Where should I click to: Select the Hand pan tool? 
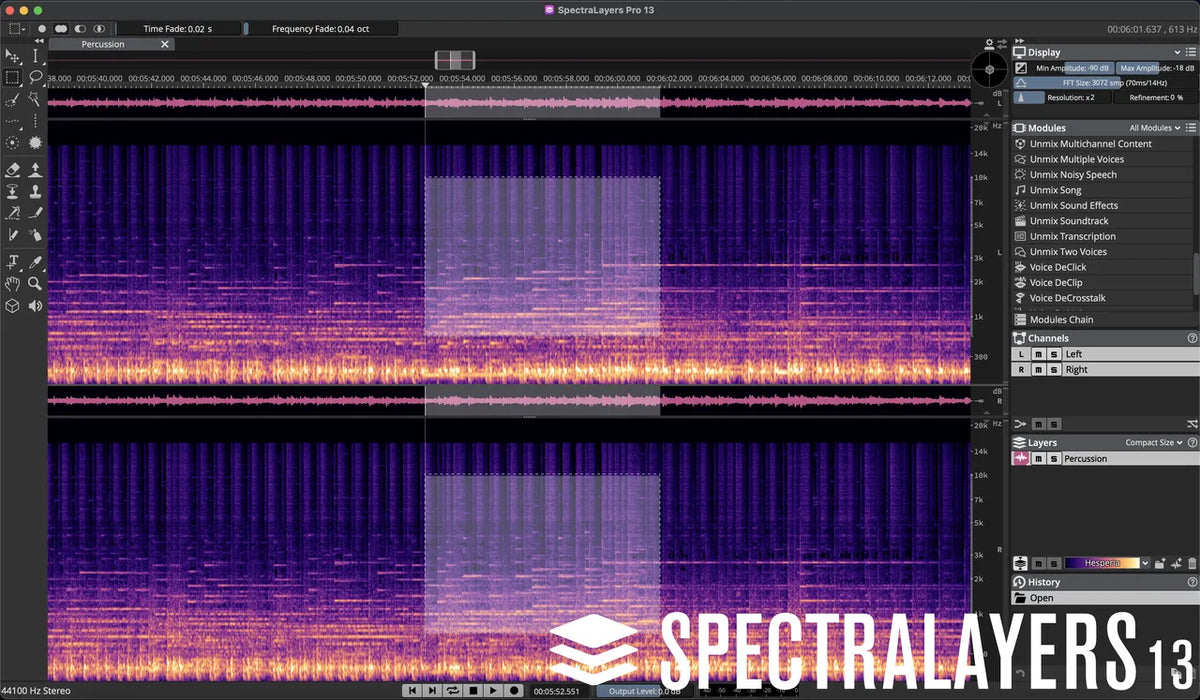click(13, 284)
